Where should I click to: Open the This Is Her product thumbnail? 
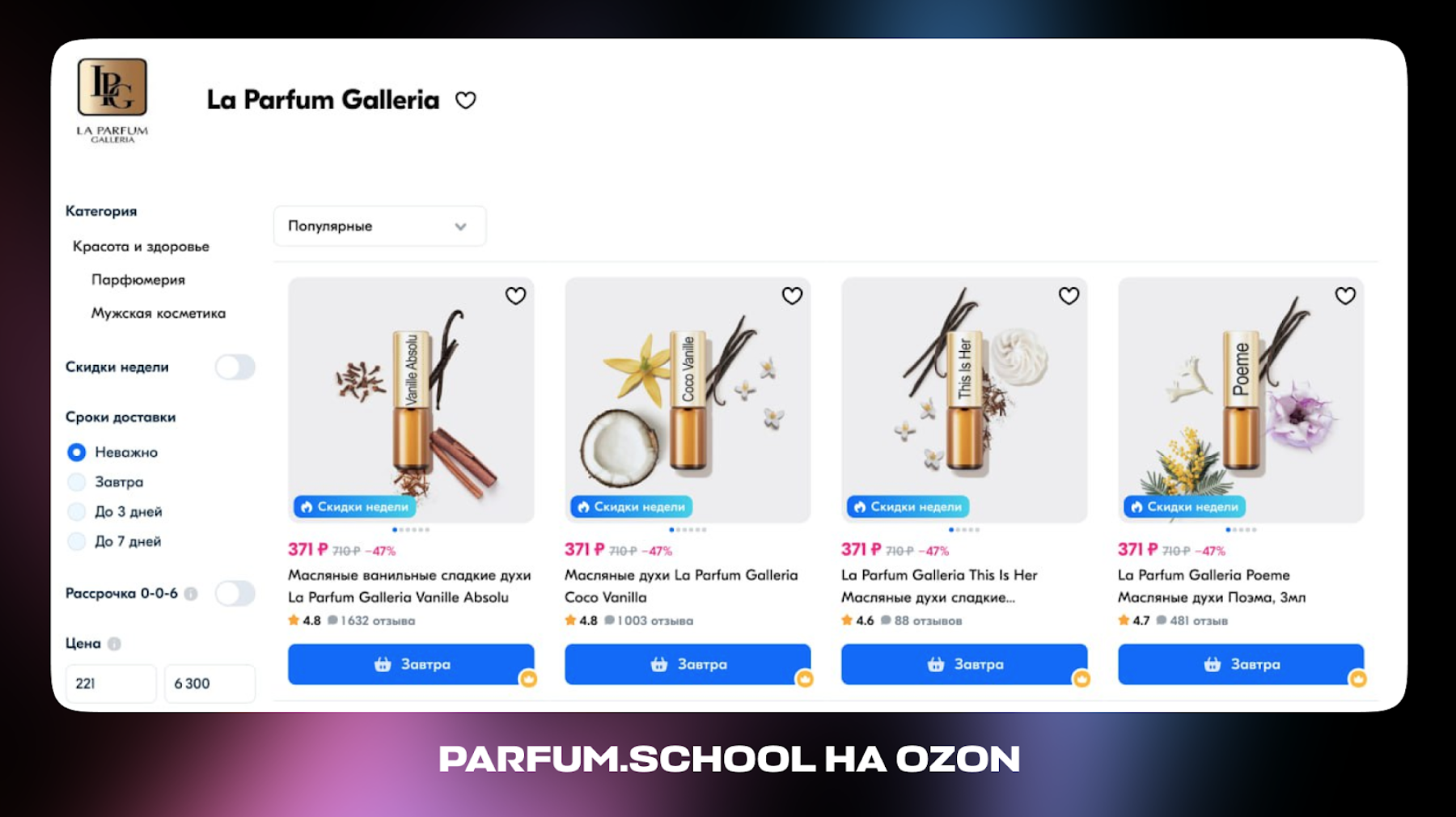(x=964, y=400)
